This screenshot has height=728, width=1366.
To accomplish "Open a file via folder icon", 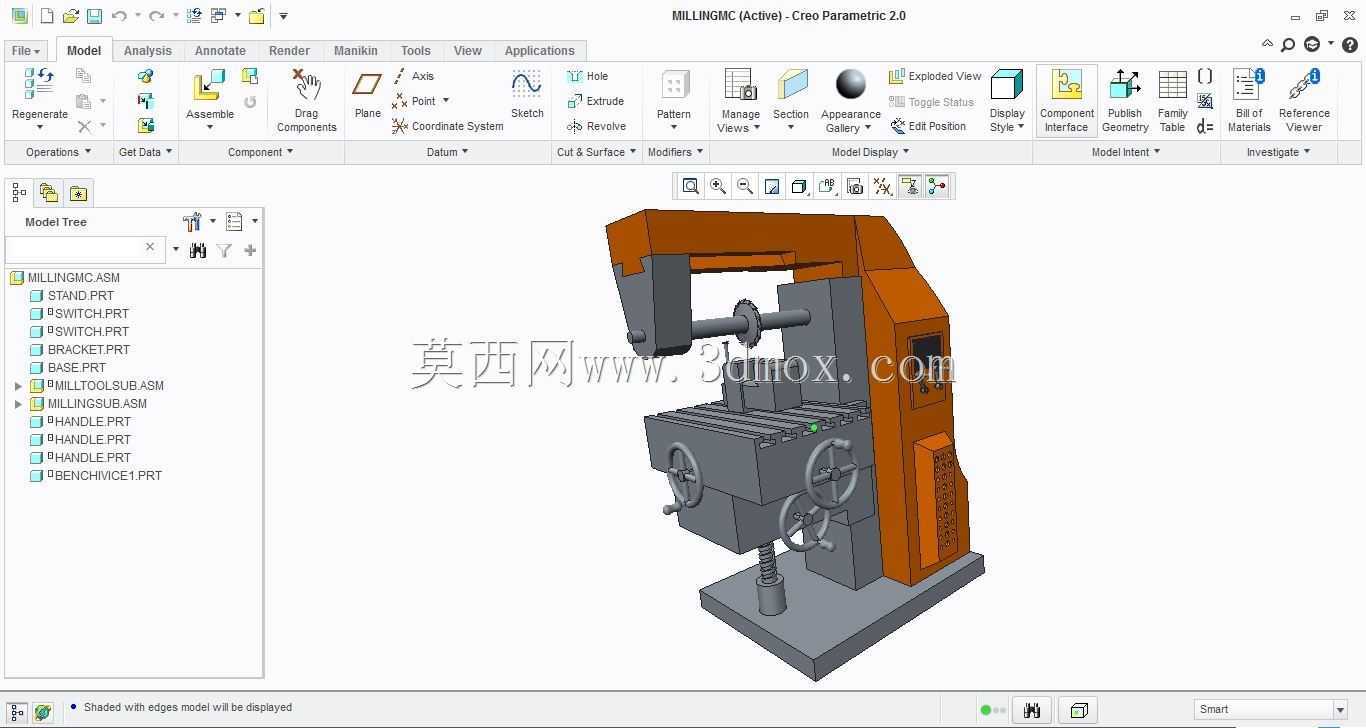I will [x=70, y=16].
